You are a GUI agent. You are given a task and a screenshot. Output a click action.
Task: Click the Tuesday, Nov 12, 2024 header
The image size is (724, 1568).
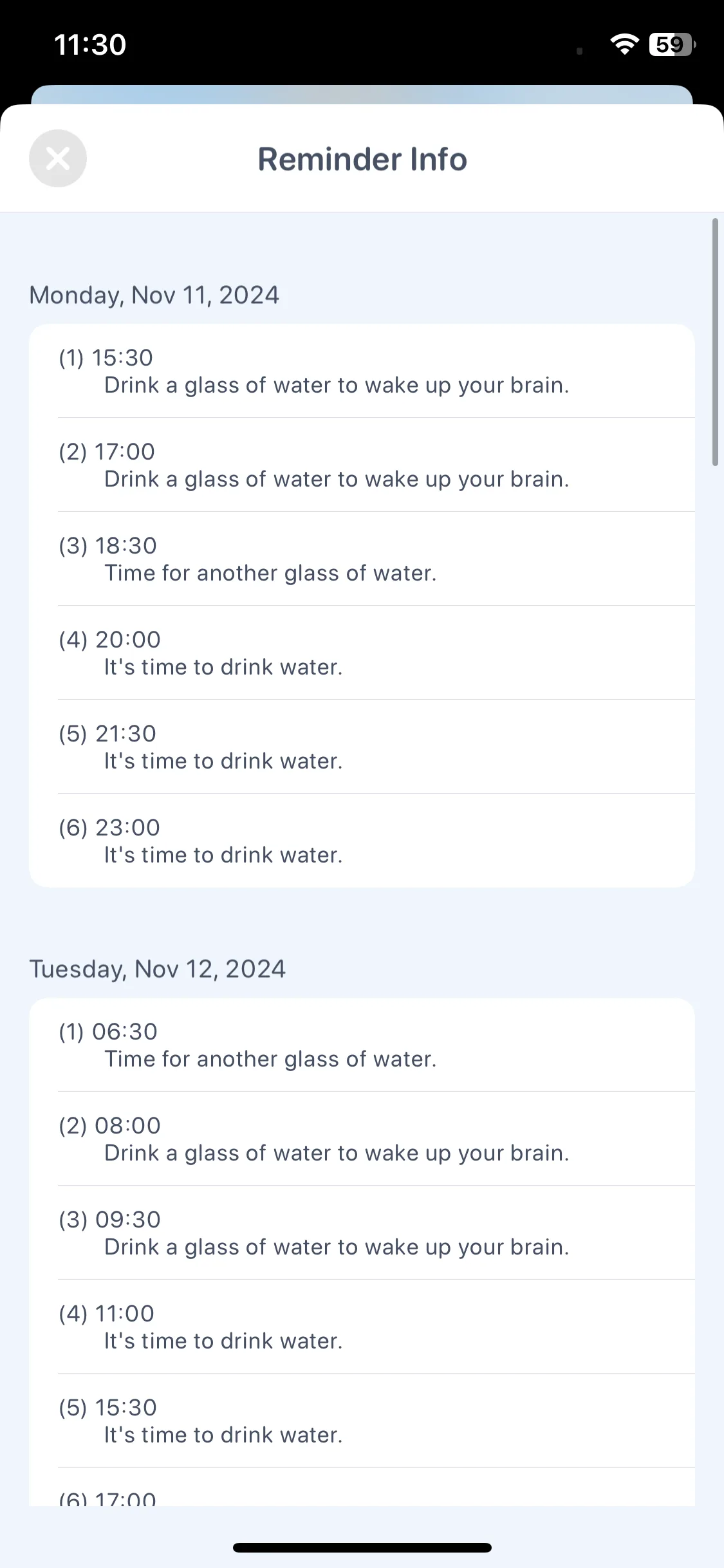[158, 969]
